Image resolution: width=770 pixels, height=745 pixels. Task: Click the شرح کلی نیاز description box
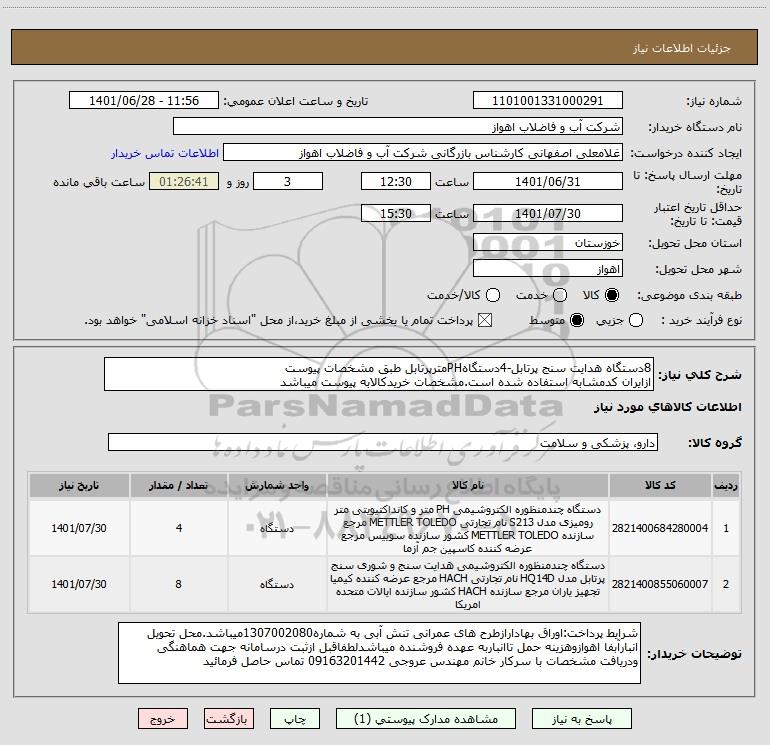[x=379, y=374]
